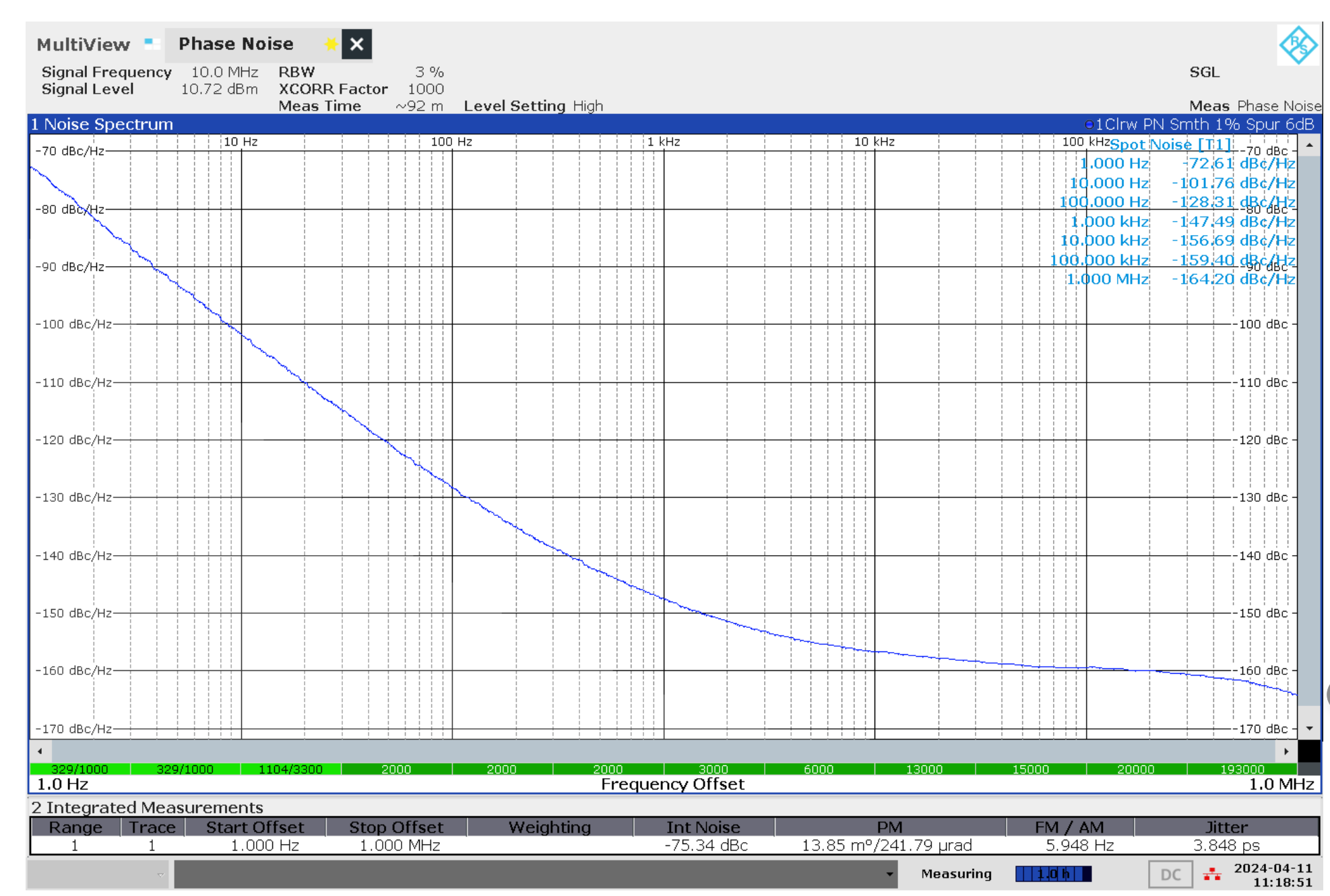Expand the wide gray status message dropdown
The width and height of the screenshot is (1330, 896).
pyautogui.click(x=889, y=874)
